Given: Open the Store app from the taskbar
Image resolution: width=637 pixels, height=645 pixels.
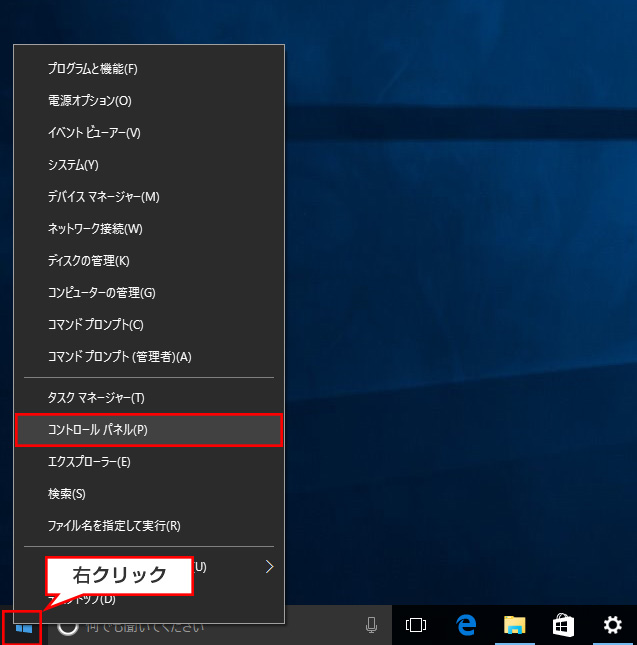Looking at the screenshot, I should 563,626.
